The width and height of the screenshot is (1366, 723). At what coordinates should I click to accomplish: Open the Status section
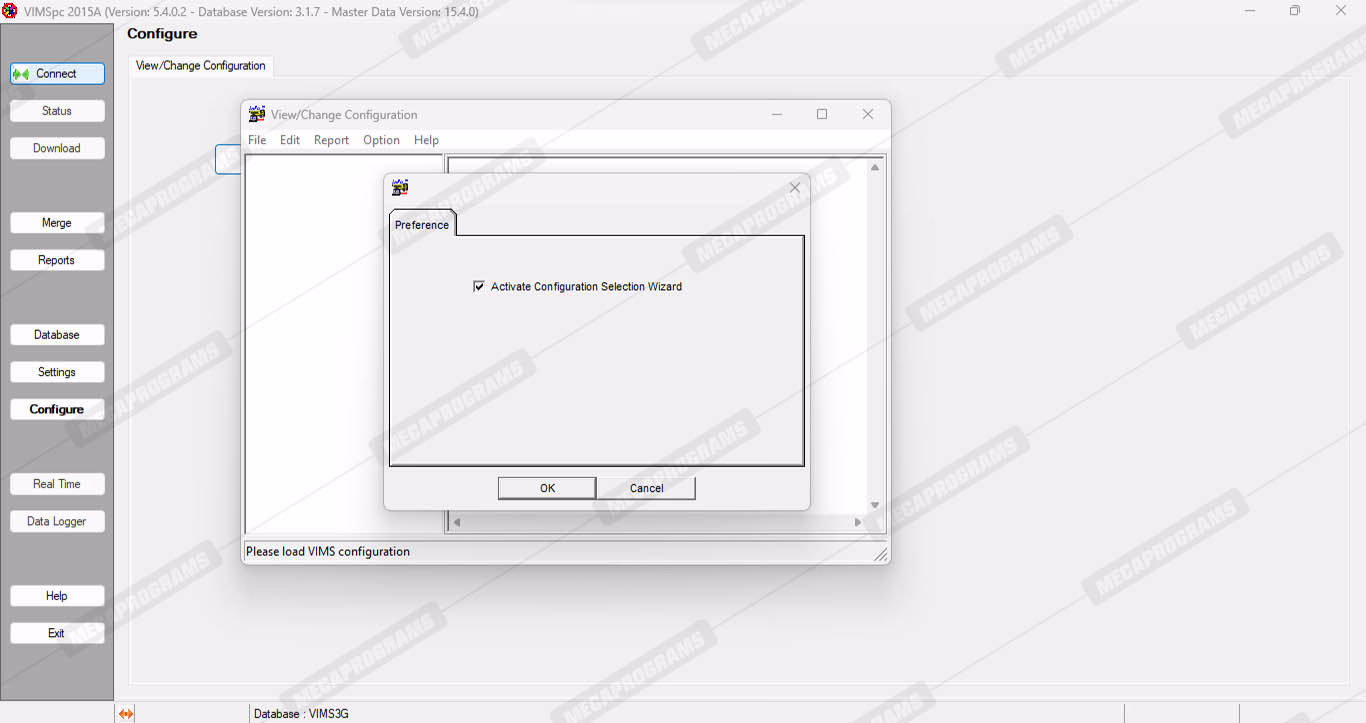pos(57,111)
